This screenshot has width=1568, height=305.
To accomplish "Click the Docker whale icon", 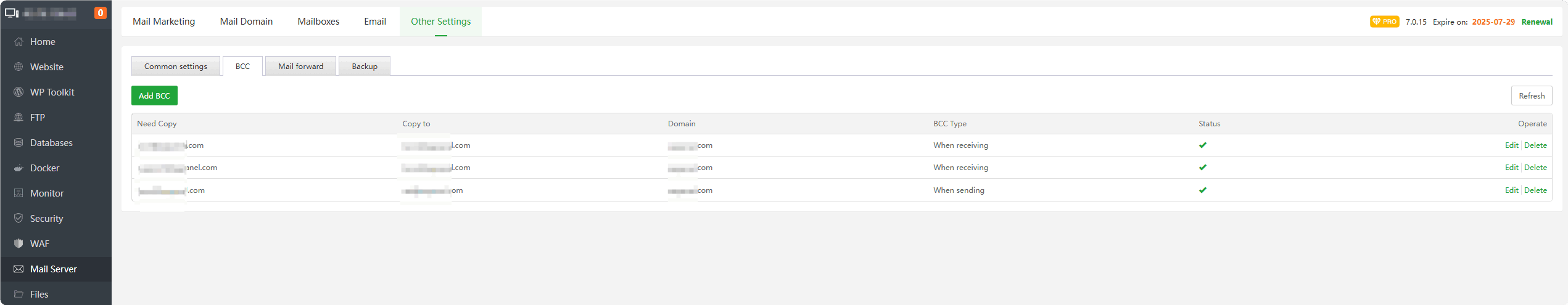I will [19, 168].
